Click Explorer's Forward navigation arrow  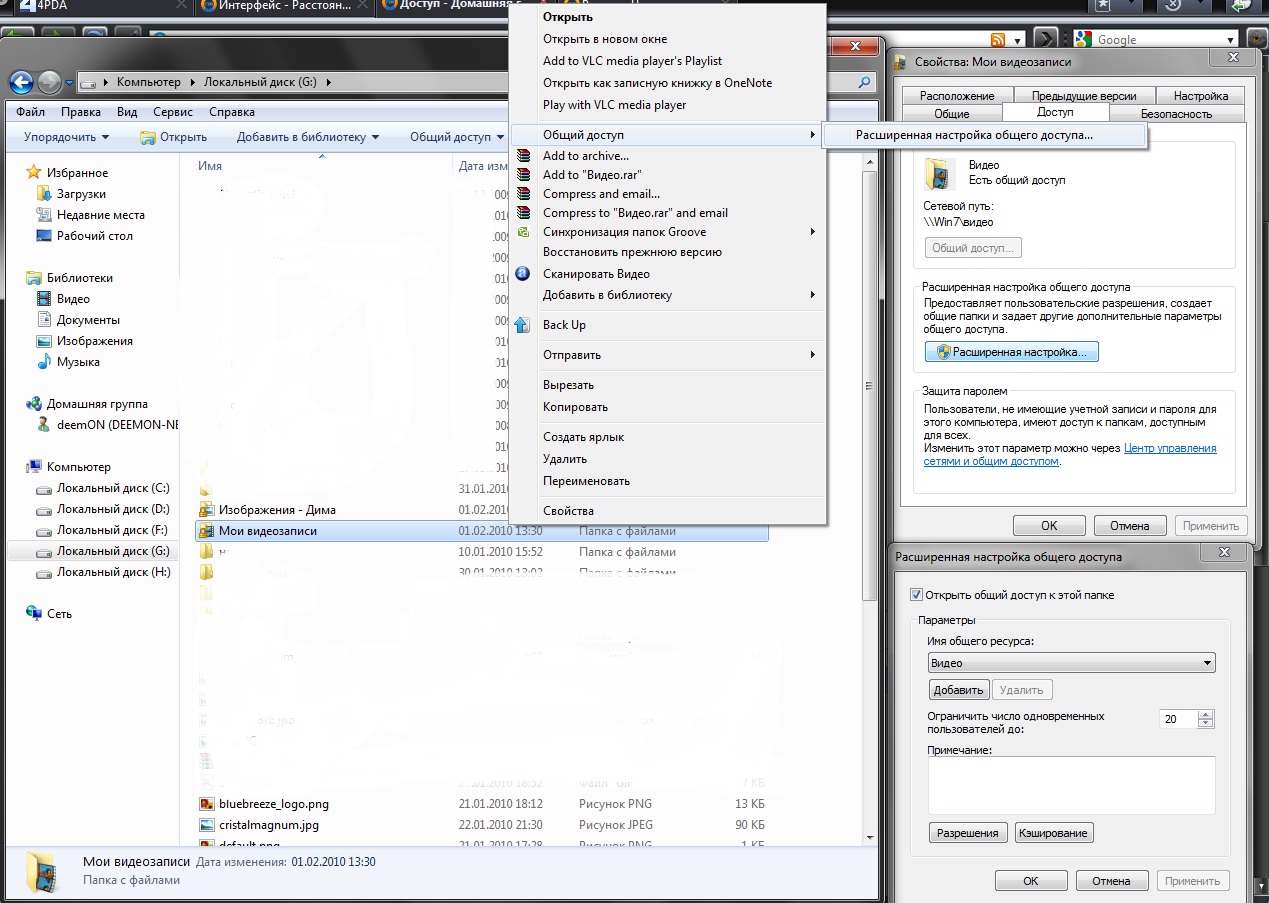pyautogui.click(x=49, y=82)
